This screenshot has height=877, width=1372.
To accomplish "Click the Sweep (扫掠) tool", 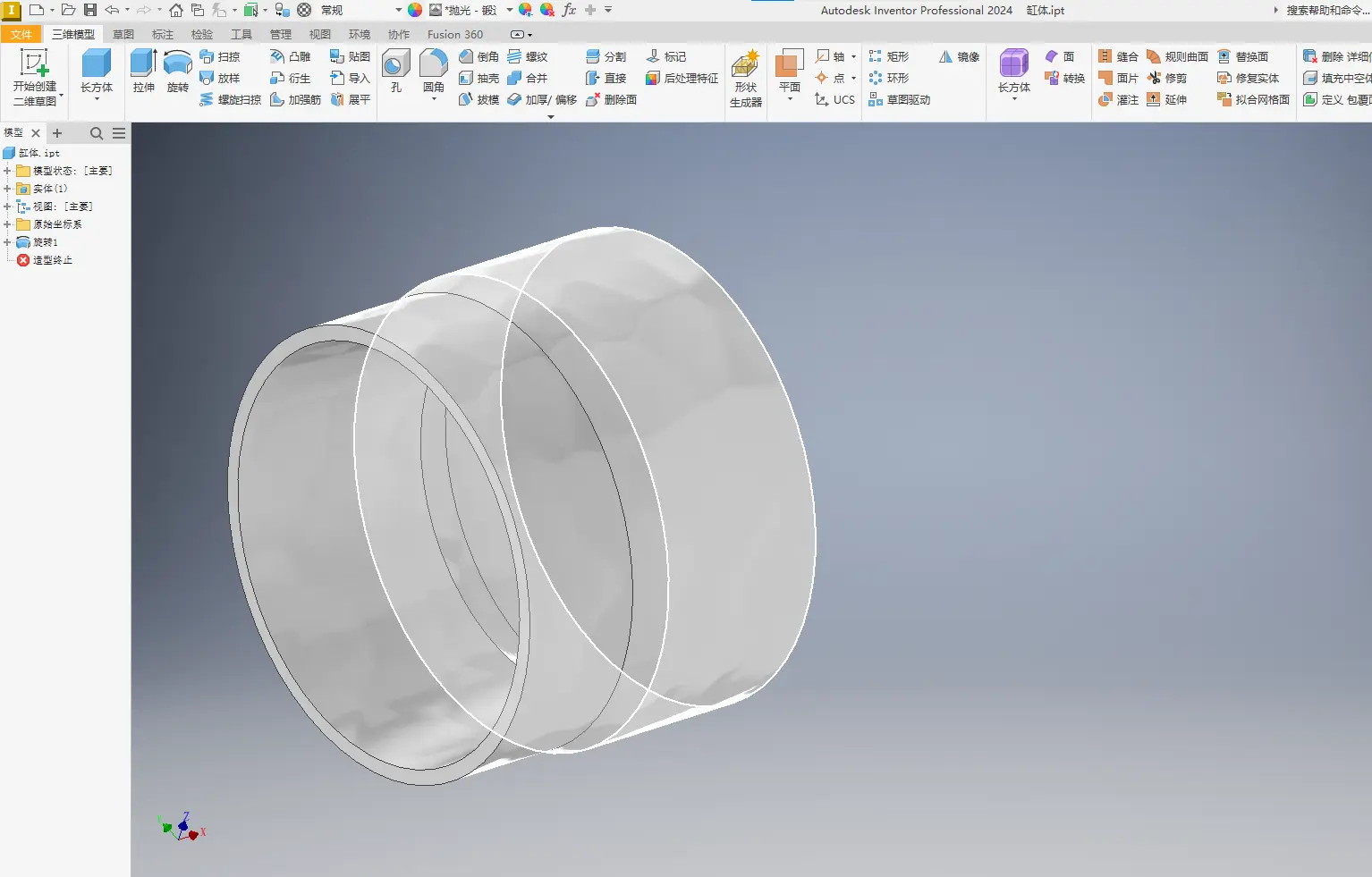I will tap(220, 56).
